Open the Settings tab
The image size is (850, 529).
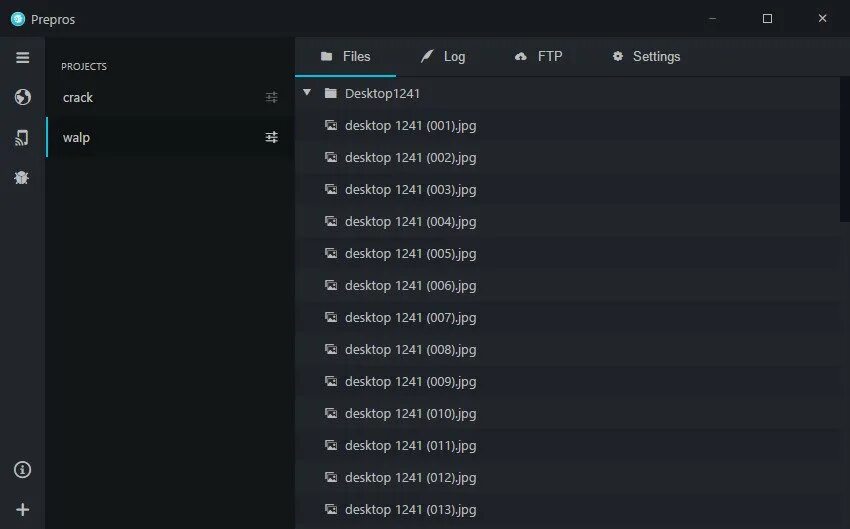tap(646, 56)
